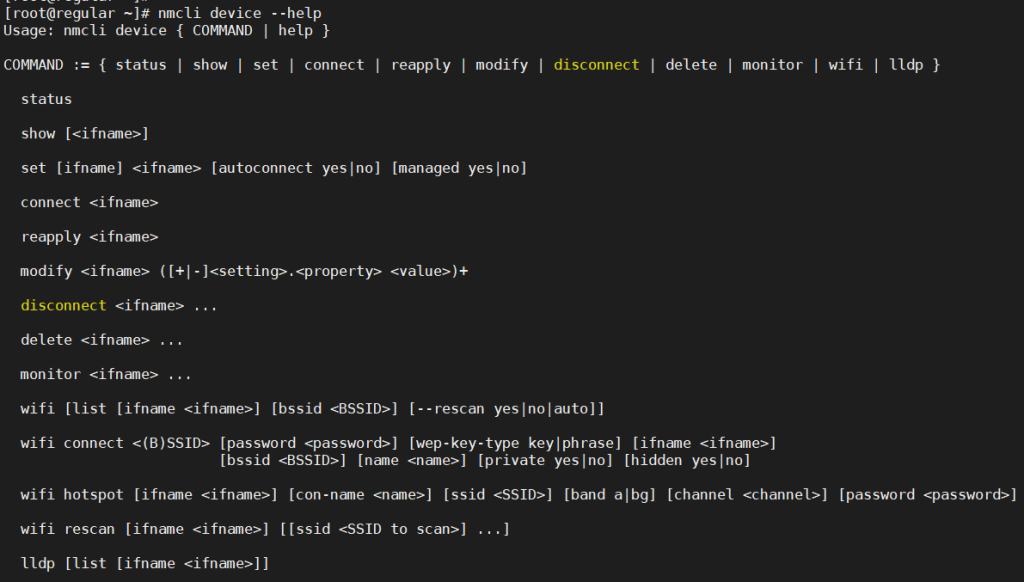
Task: Click yellow "disconnect" in the COMMAND list
Action: pyautogui.click(x=596, y=65)
